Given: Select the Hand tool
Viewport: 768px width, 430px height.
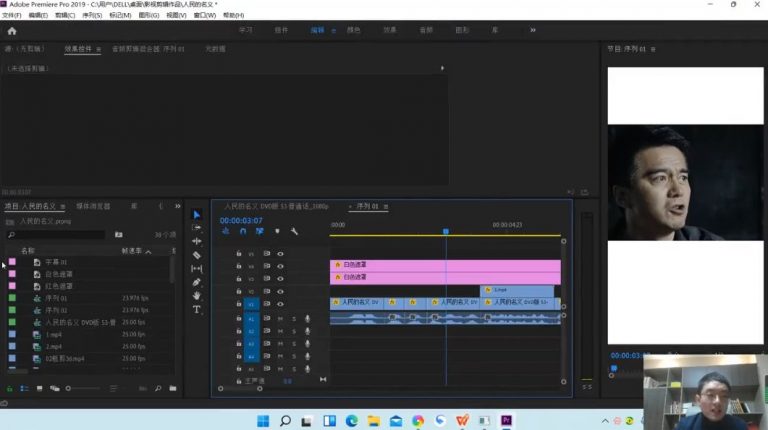Looking at the screenshot, I should click(x=197, y=296).
